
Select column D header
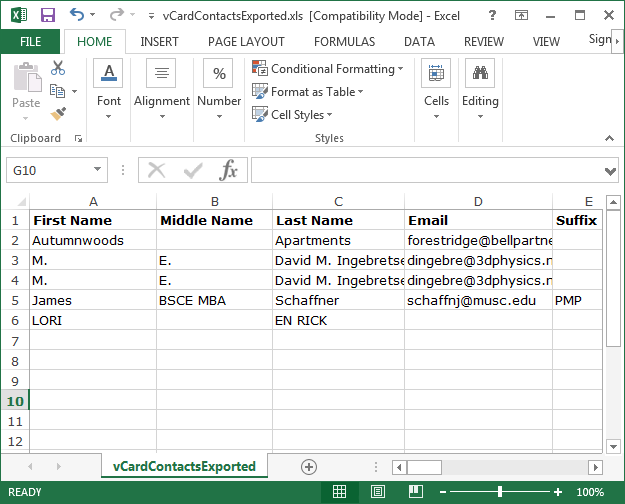click(478, 201)
